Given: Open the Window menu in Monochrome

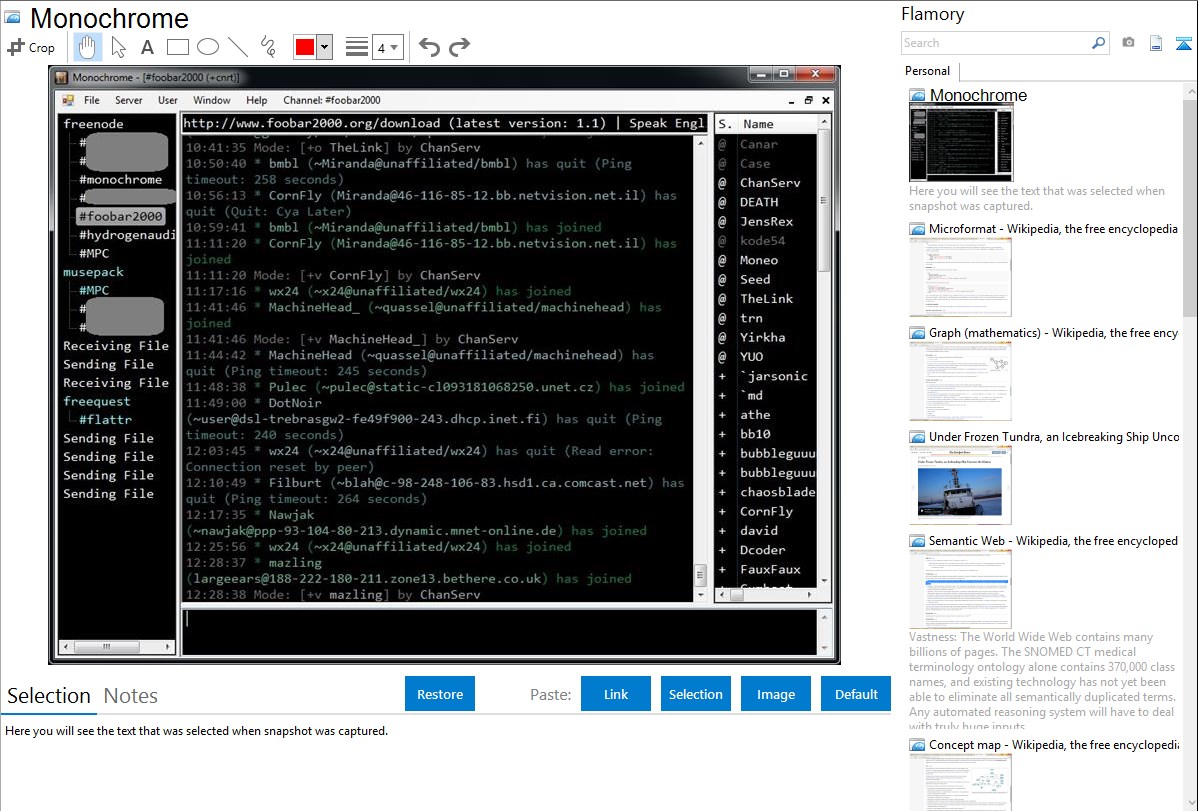Looking at the screenshot, I should (212, 100).
